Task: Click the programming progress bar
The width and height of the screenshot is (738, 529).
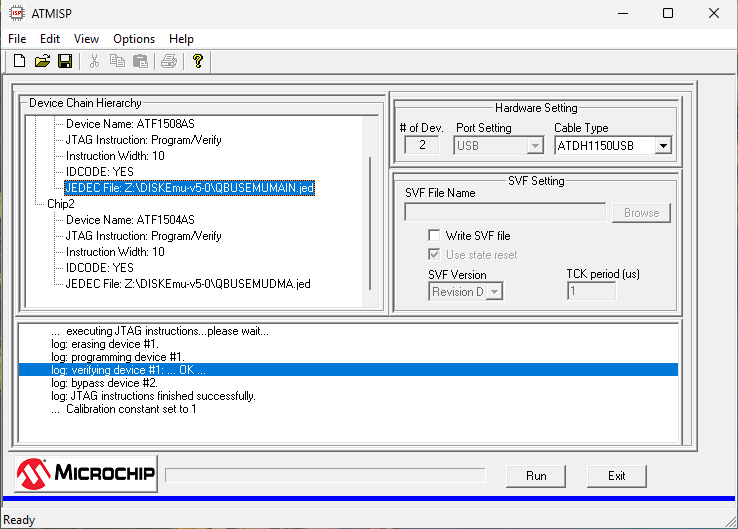Action: (x=325, y=475)
